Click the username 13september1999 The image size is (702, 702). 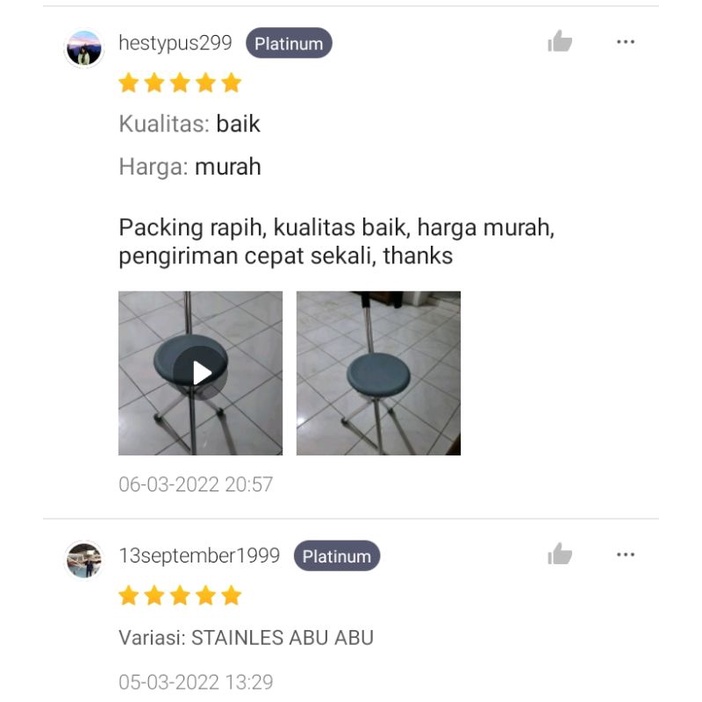[x=199, y=556]
